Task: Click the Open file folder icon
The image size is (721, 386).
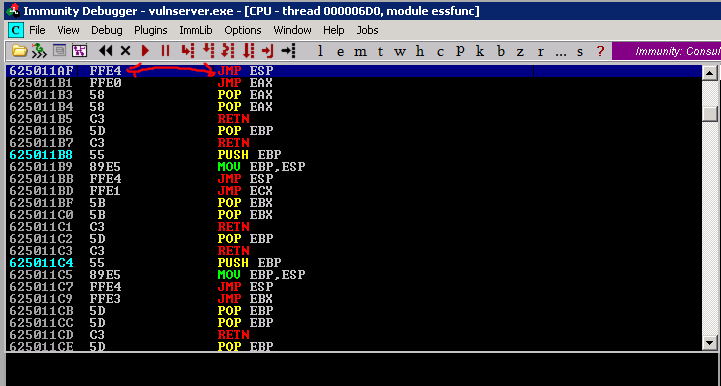Action: 19,51
